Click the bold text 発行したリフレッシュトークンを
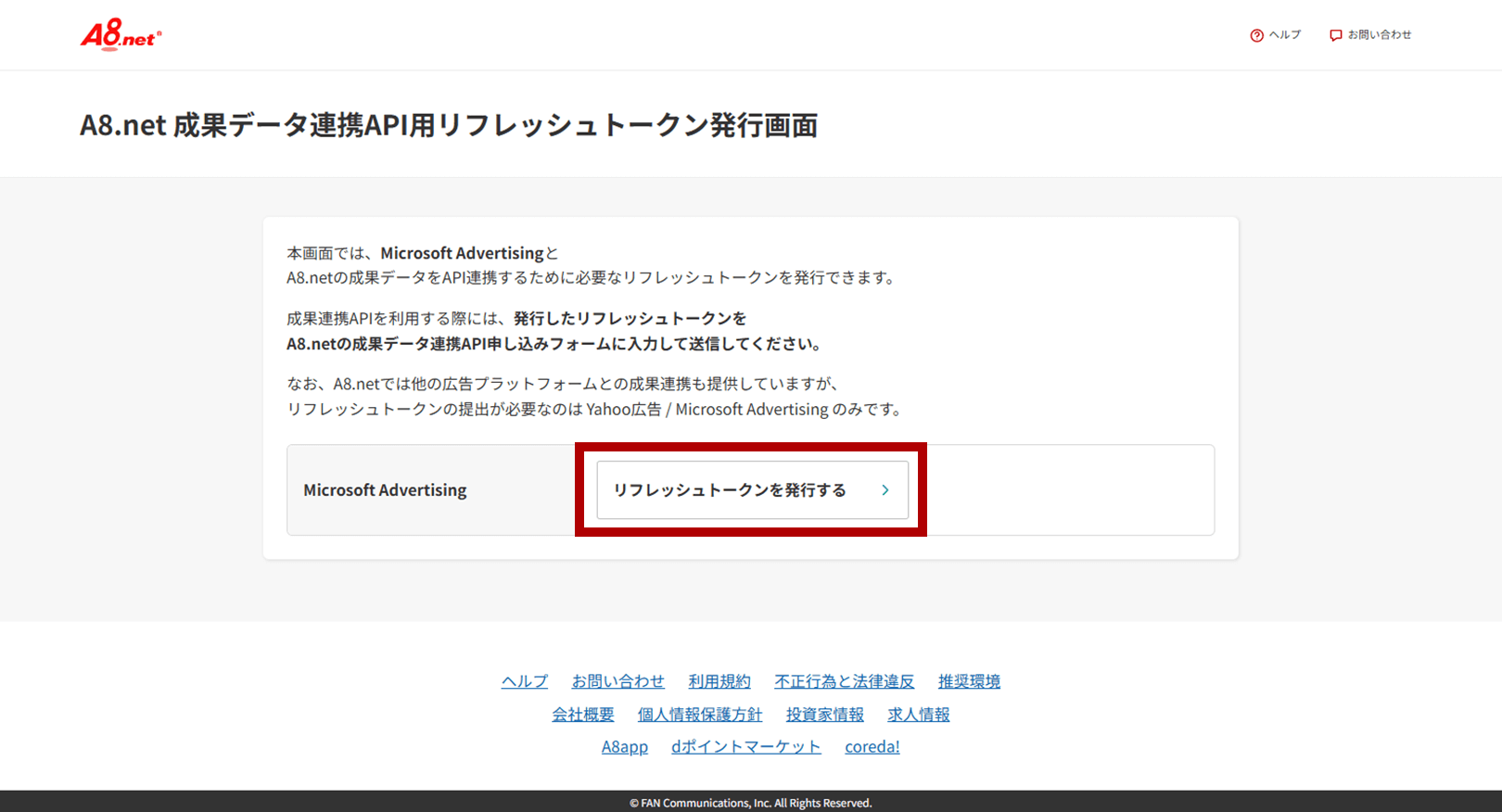 point(630,318)
